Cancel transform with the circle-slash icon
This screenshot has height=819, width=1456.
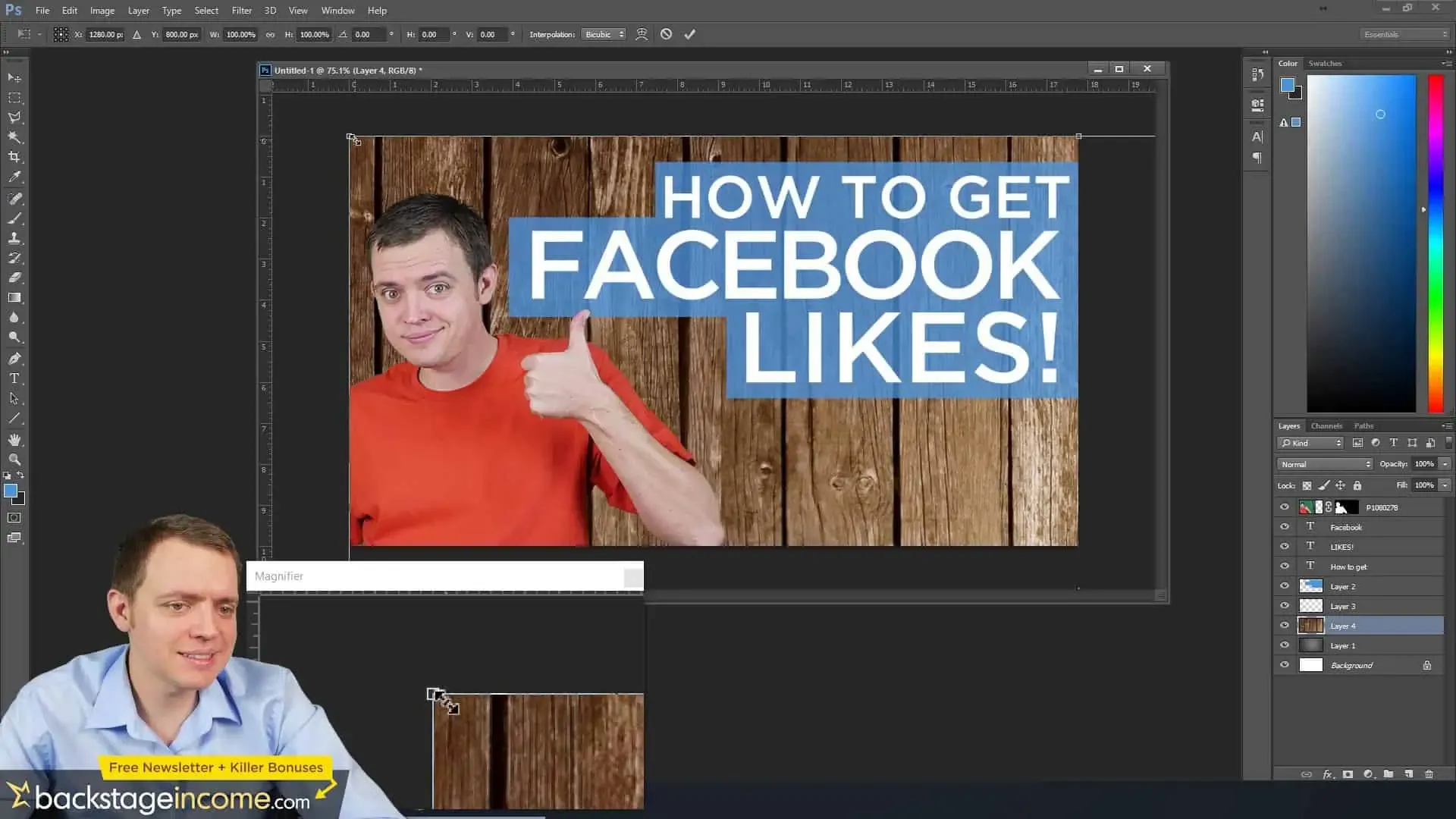(x=666, y=34)
